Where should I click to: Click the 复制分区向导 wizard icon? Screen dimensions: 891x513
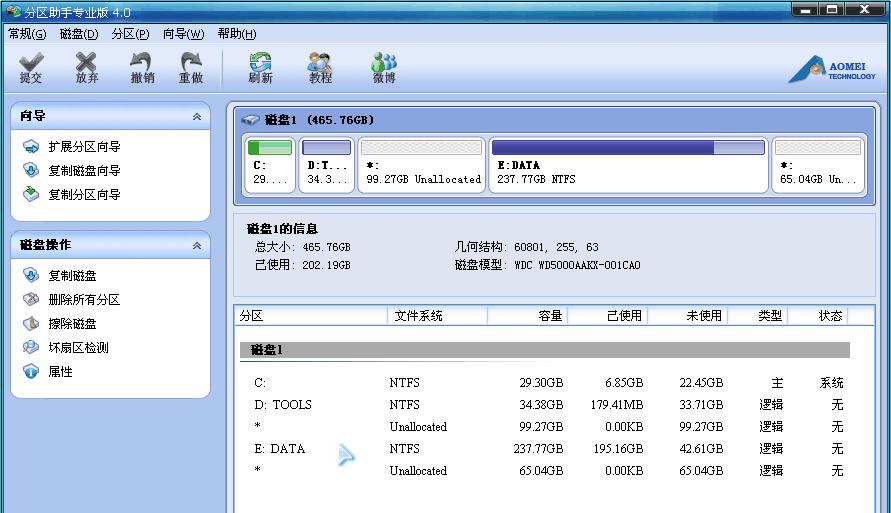(x=31, y=194)
